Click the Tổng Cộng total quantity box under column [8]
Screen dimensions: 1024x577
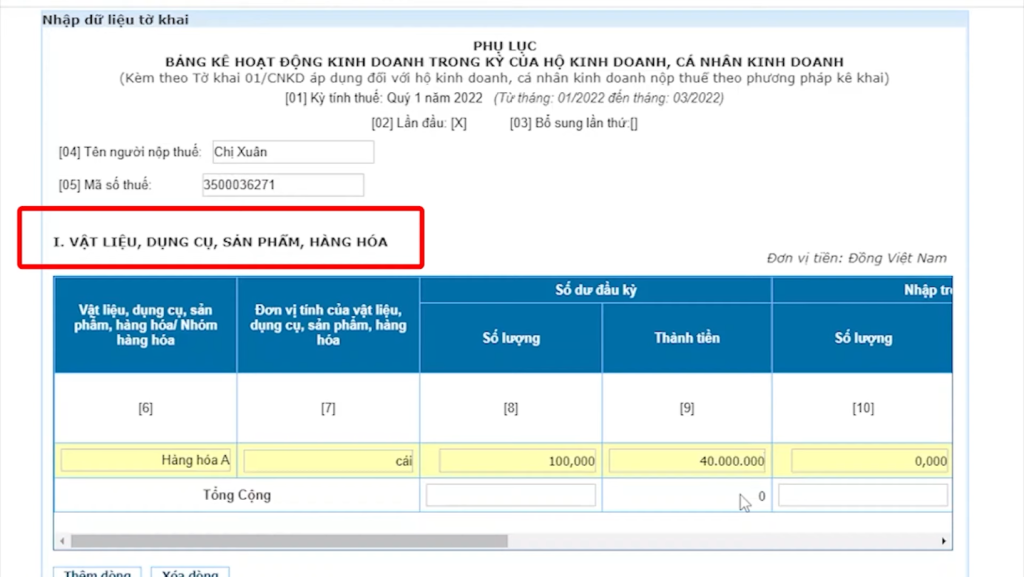511,495
